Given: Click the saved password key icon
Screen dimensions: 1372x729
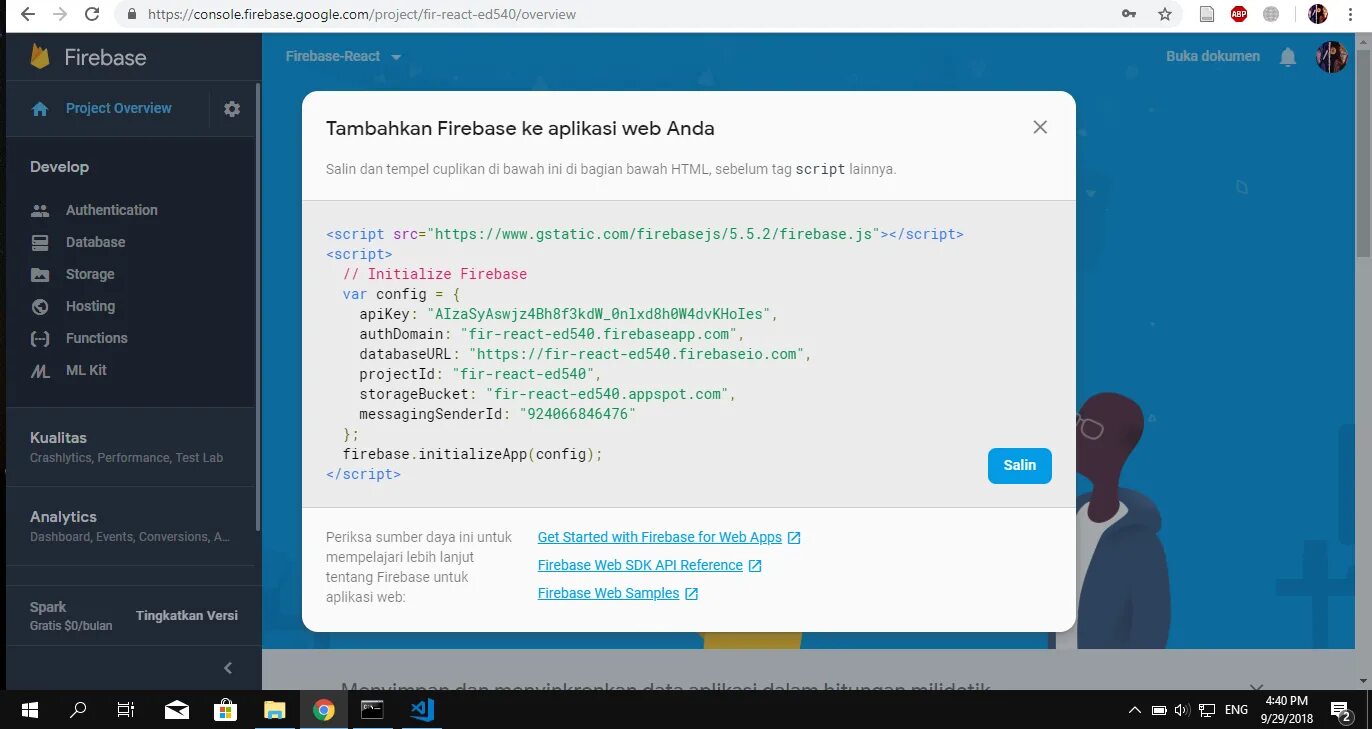Looking at the screenshot, I should [x=1129, y=14].
